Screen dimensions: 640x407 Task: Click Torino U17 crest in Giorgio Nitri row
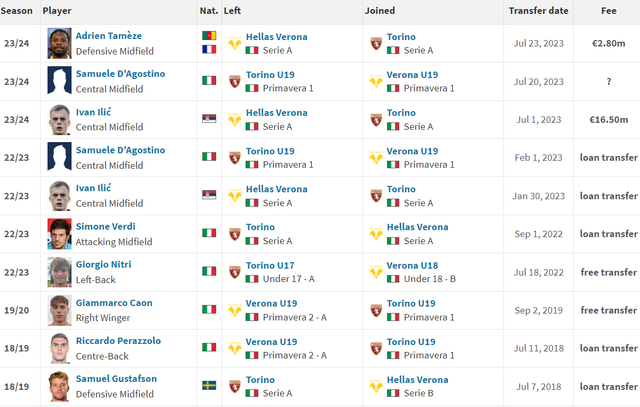coord(235,272)
